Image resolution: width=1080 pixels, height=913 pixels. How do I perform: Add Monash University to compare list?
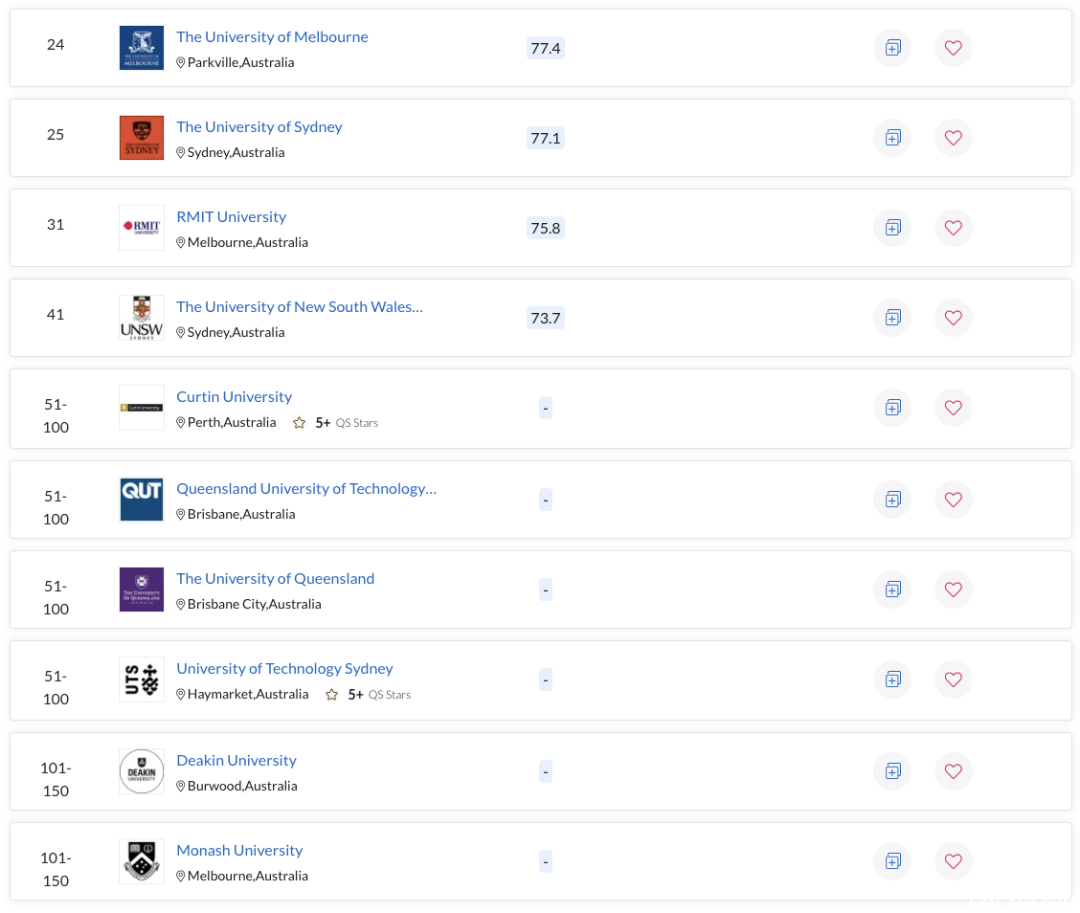pos(893,861)
